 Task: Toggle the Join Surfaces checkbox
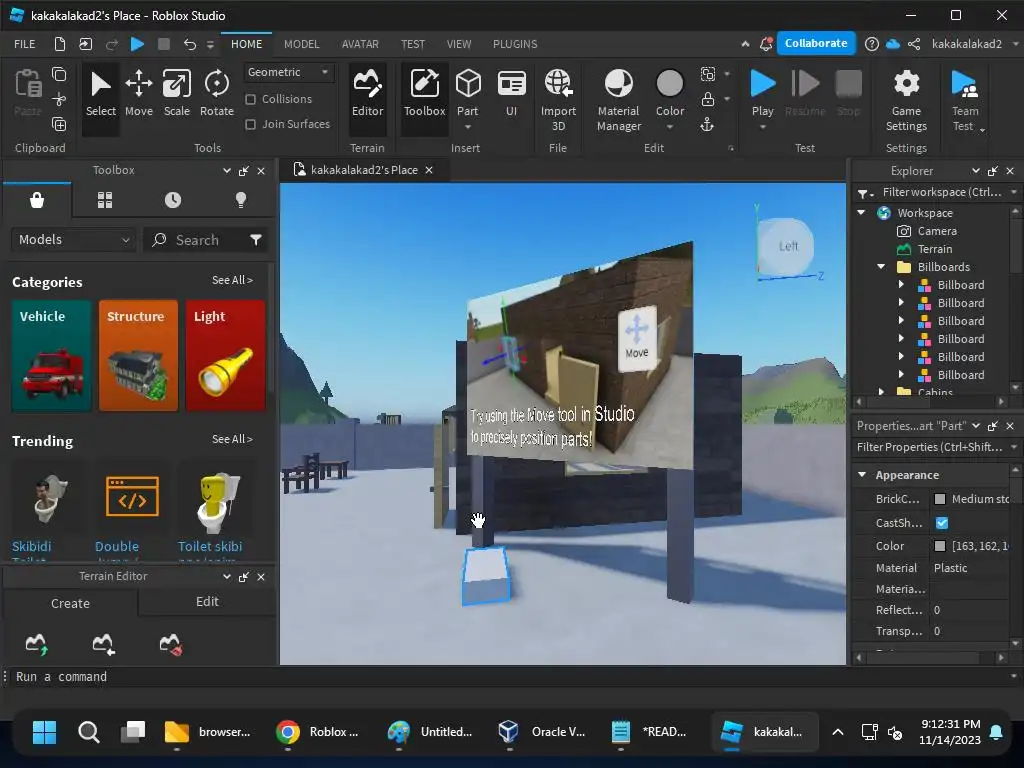[250, 124]
